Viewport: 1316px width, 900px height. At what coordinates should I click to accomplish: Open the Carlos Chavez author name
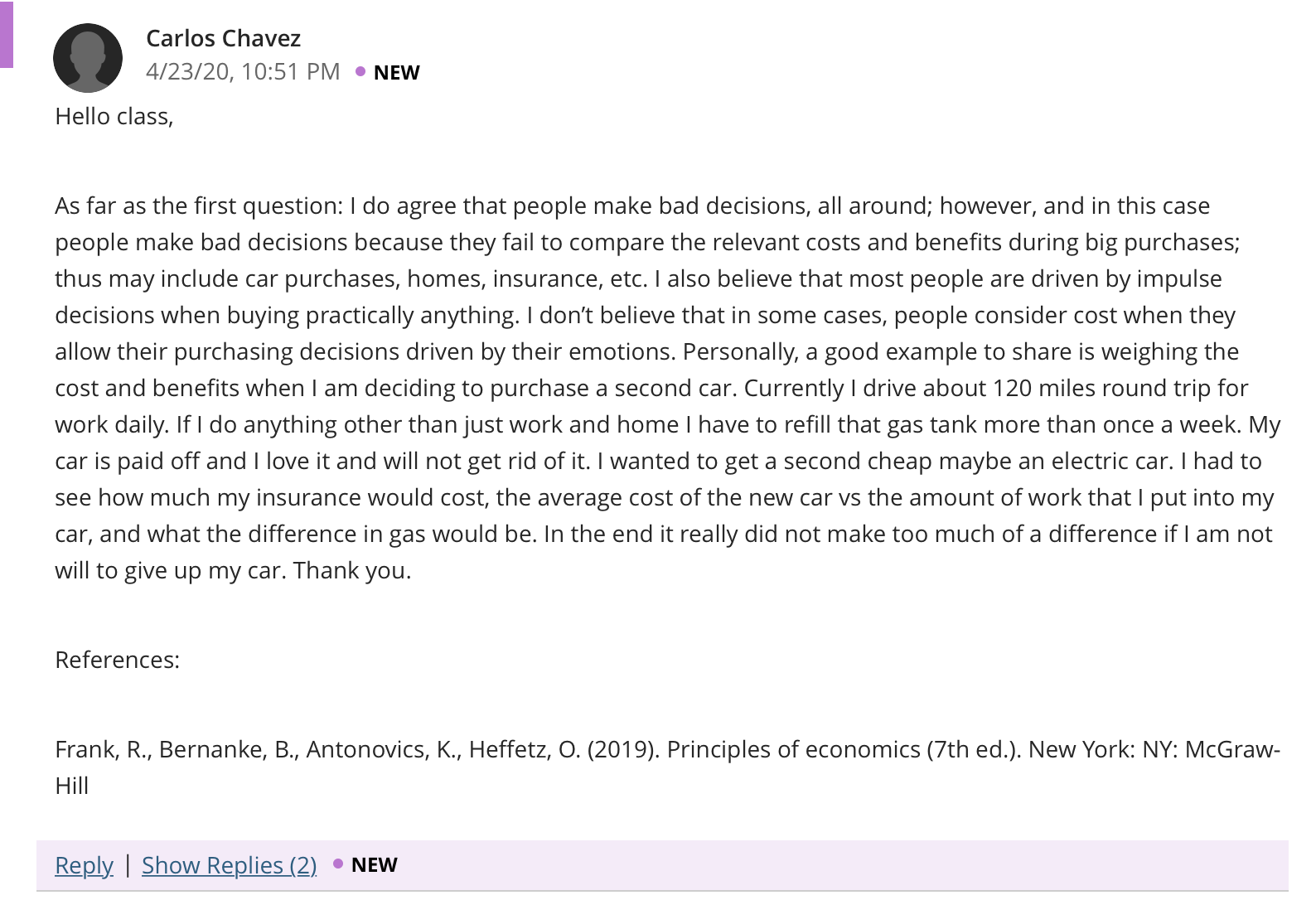tap(223, 38)
